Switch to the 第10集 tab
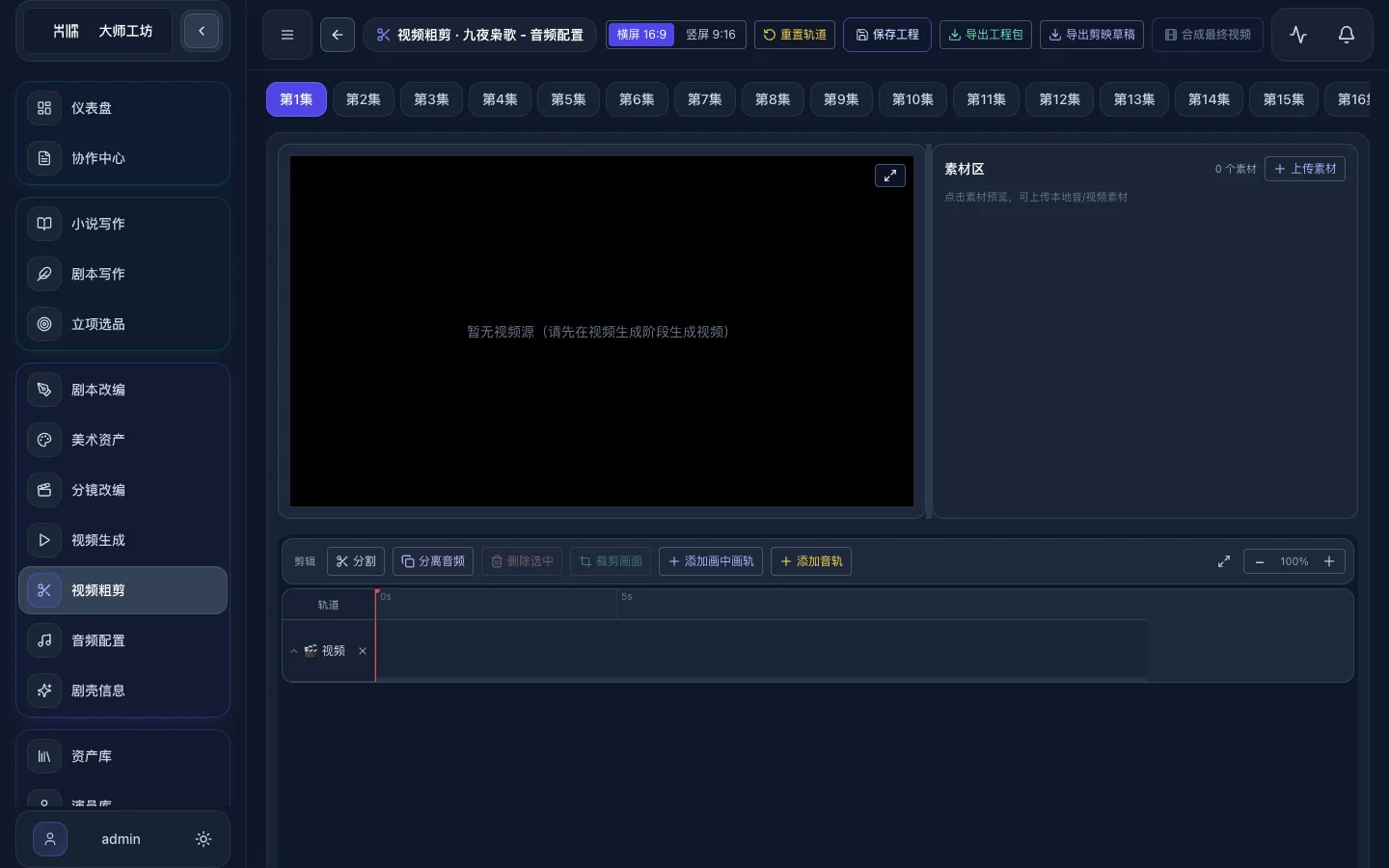Viewport: 1389px width, 868px height. pyautogui.click(x=912, y=99)
